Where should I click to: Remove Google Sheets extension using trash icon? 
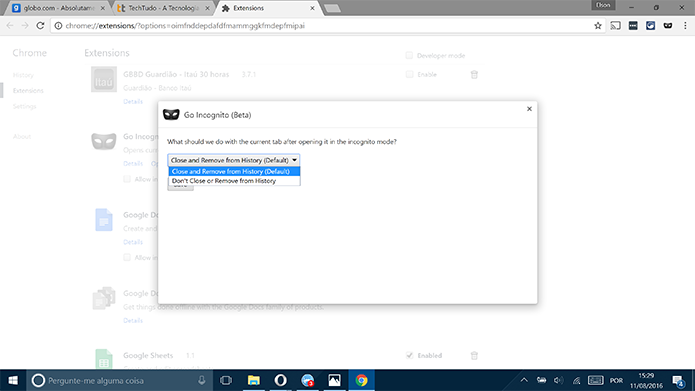pos(474,356)
